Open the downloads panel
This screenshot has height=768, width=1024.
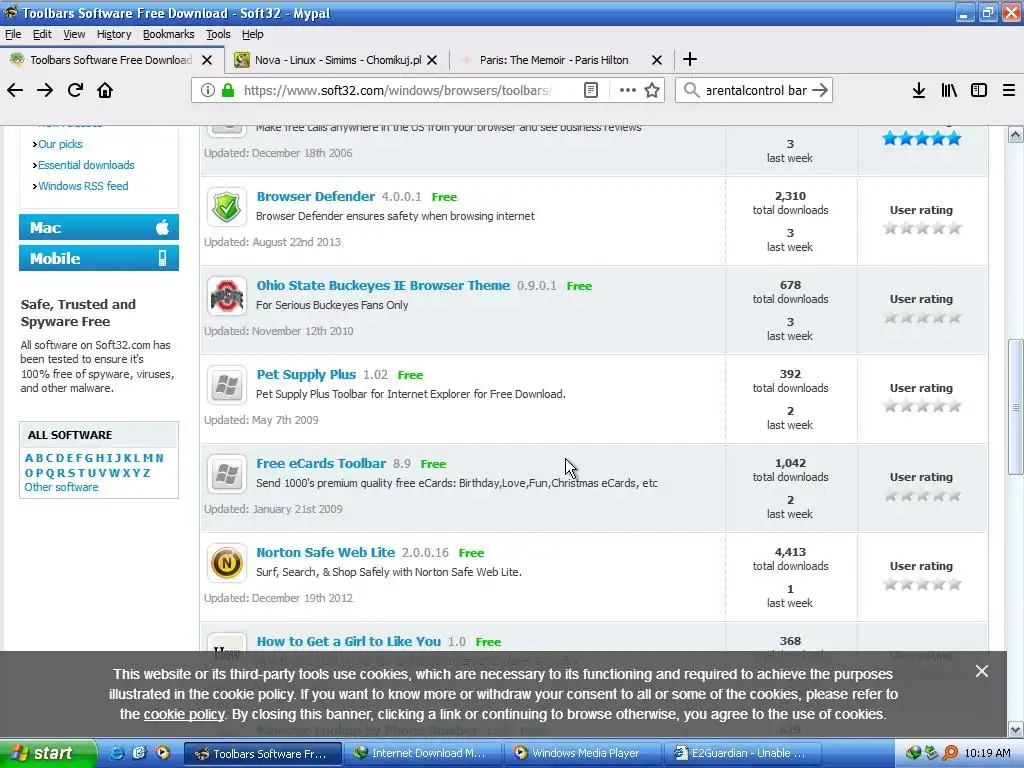pos(919,90)
